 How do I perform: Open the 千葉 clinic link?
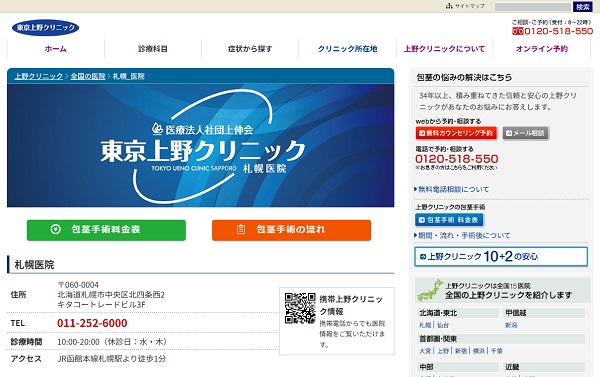point(497,351)
